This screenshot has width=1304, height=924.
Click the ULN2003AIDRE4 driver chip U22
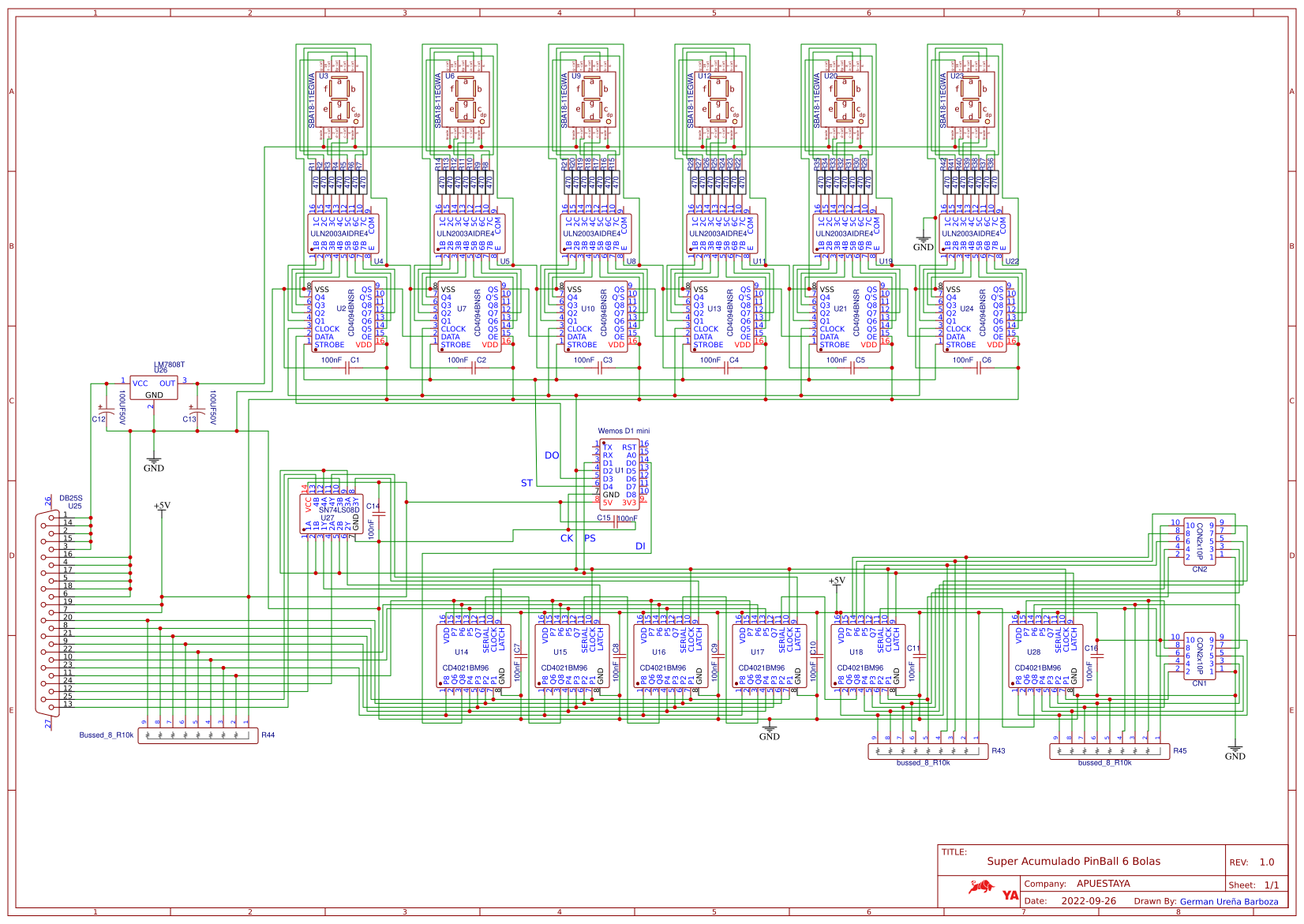(x=975, y=233)
